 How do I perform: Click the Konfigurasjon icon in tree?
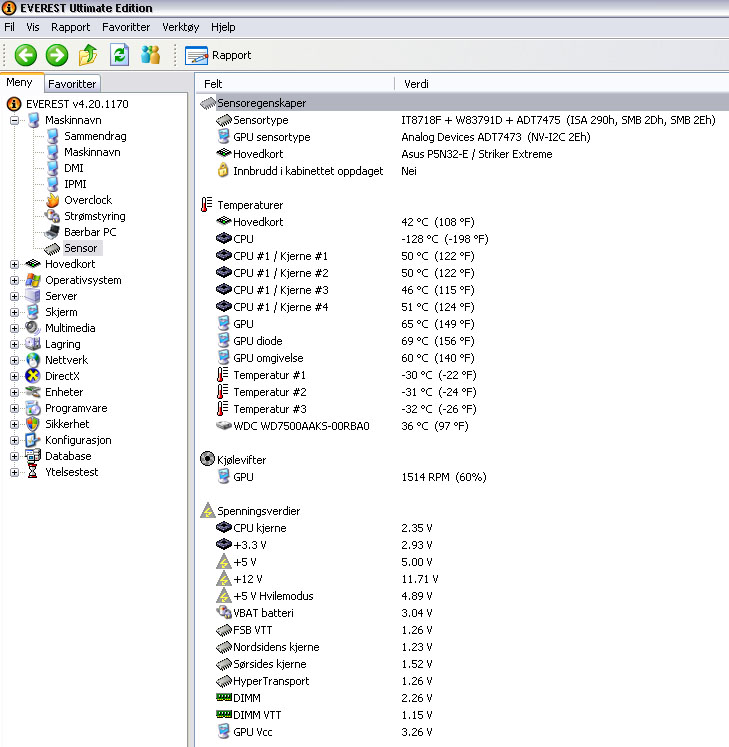tap(32, 440)
